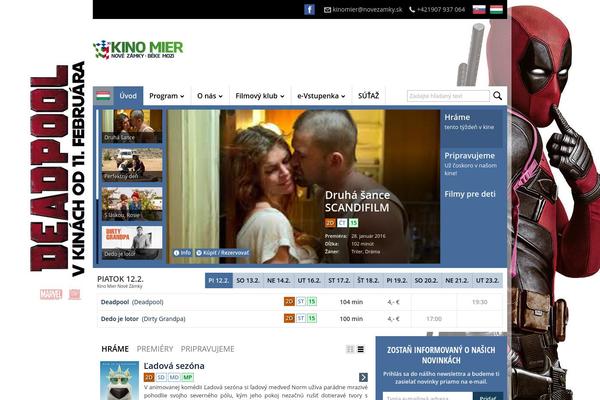This screenshot has width=600, height=400.
Task: Expand the O nás dropdown menu
Action: pyautogui.click(x=209, y=96)
